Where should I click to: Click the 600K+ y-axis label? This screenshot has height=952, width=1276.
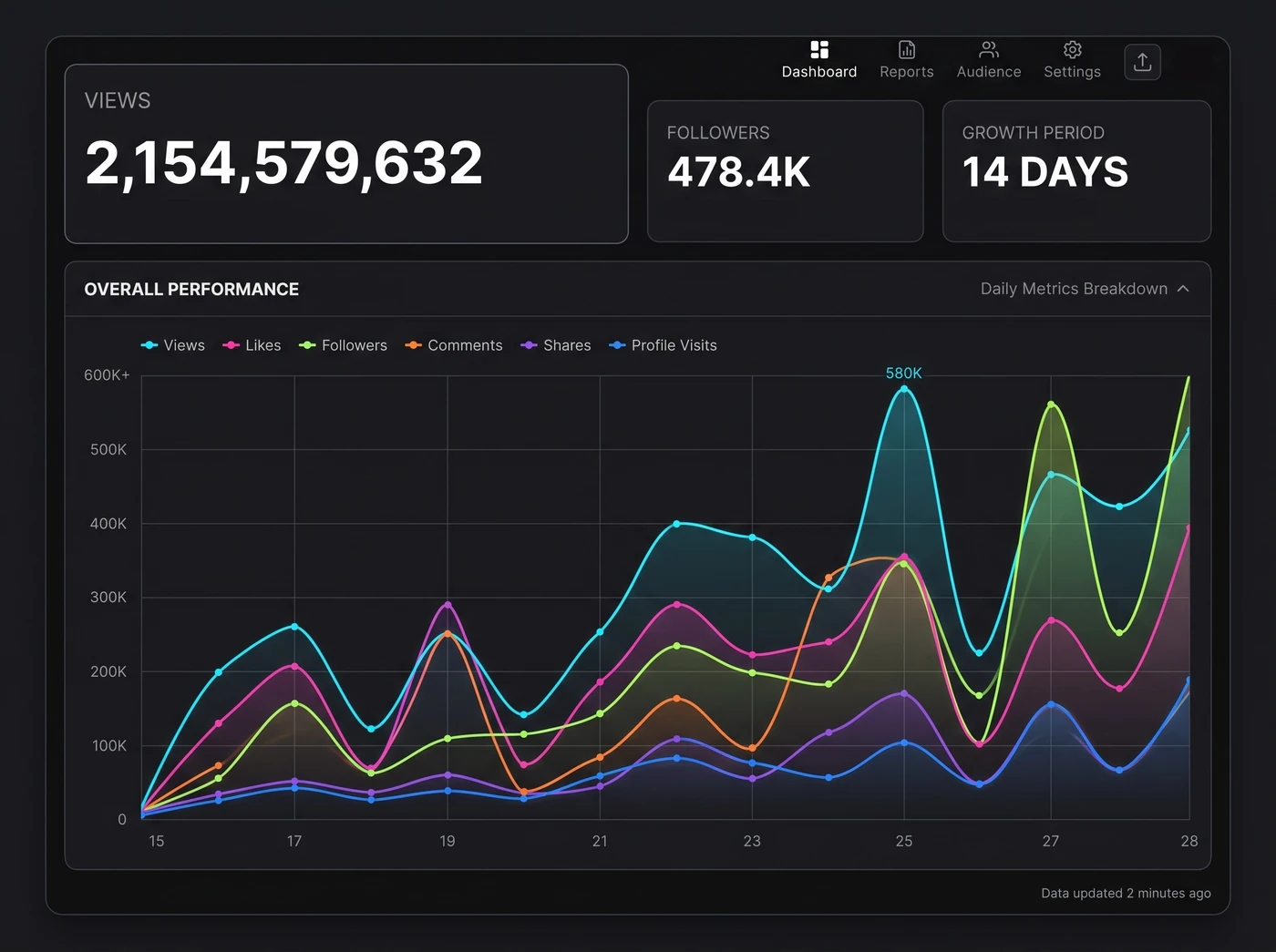point(107,375)
